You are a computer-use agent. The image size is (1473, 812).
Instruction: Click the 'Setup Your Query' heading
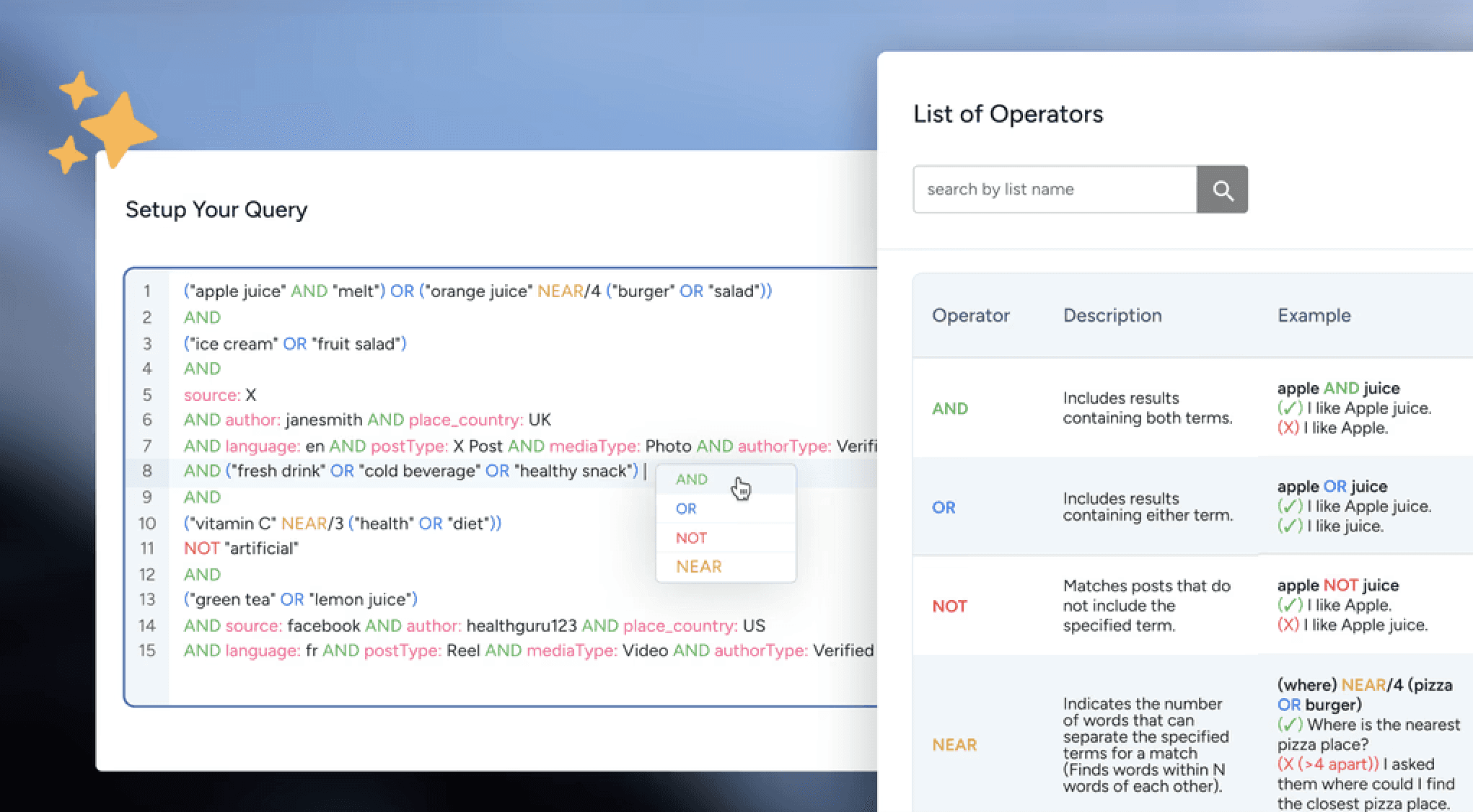pos(216,210)
